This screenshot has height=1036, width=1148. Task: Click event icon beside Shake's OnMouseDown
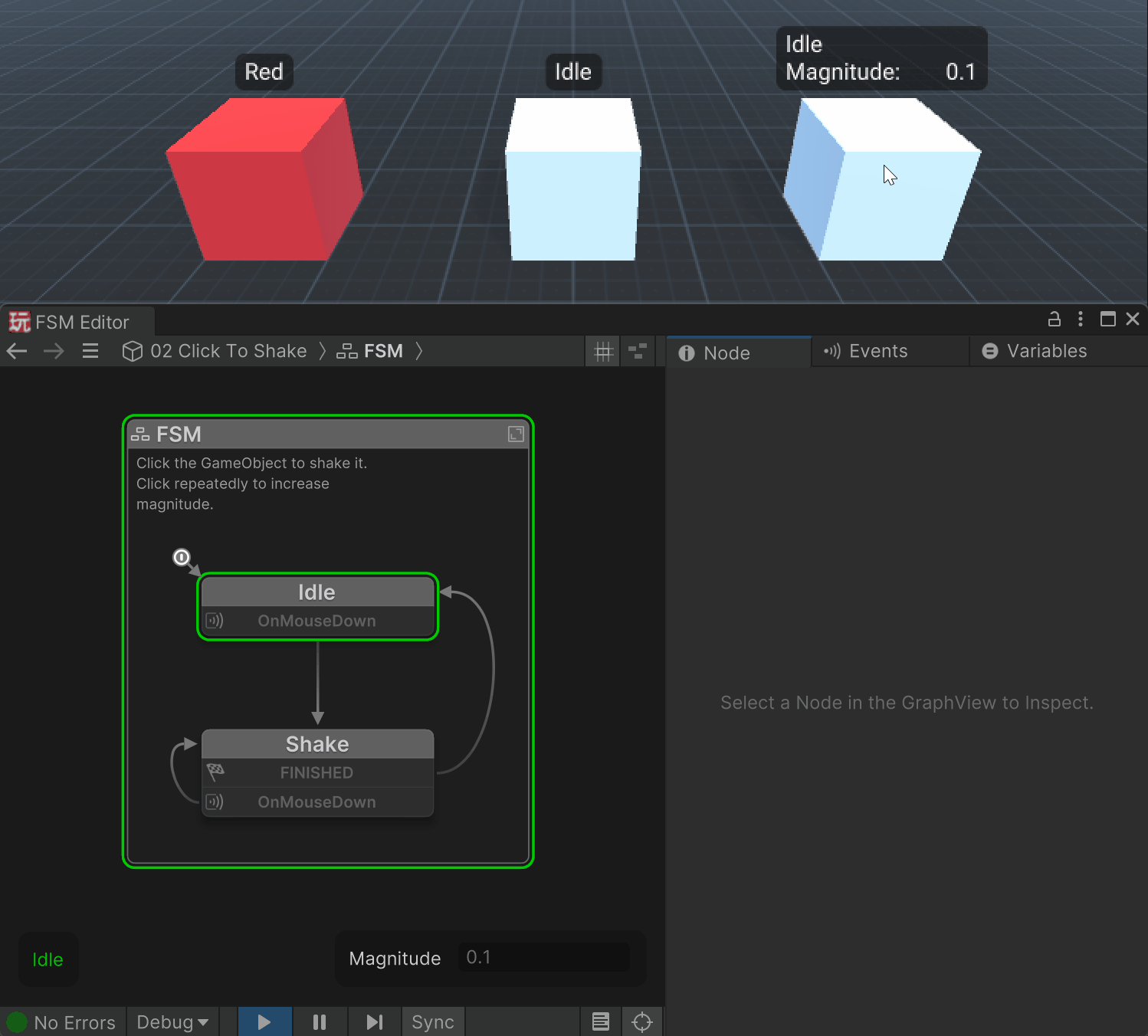[215, 802]
